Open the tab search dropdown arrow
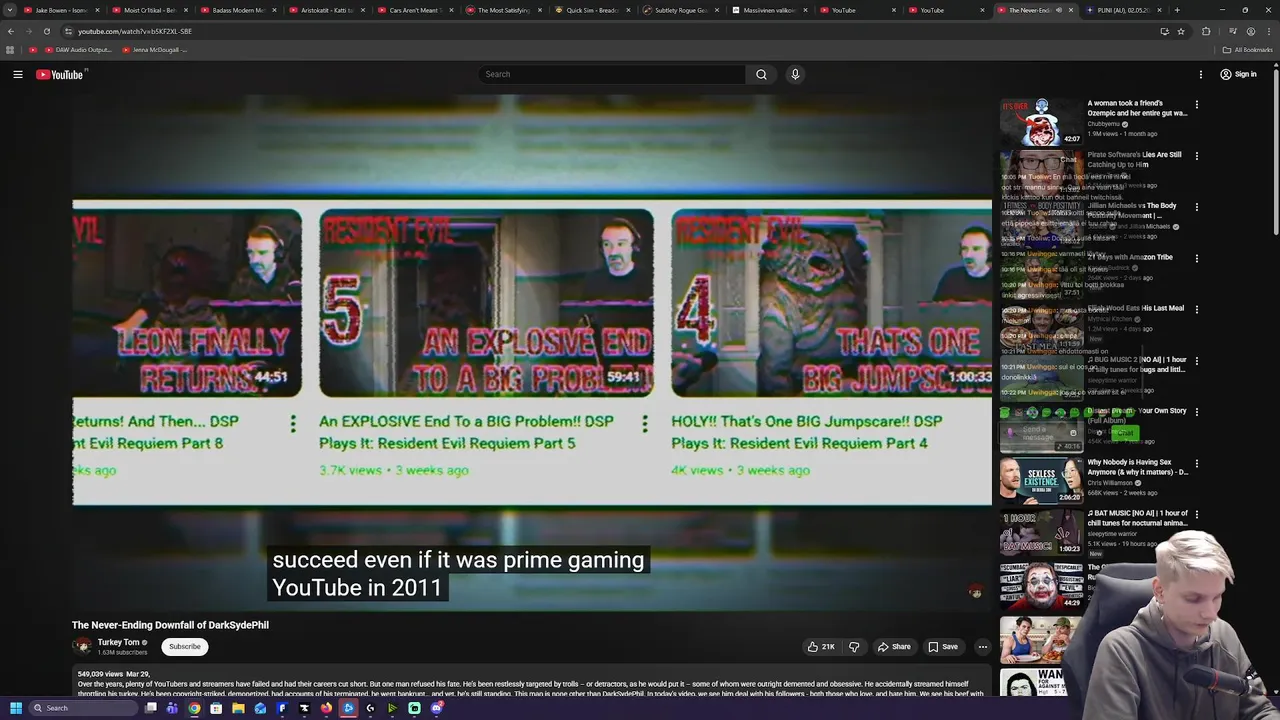This screenshot has width=1280, height=720. coord(10,10)
